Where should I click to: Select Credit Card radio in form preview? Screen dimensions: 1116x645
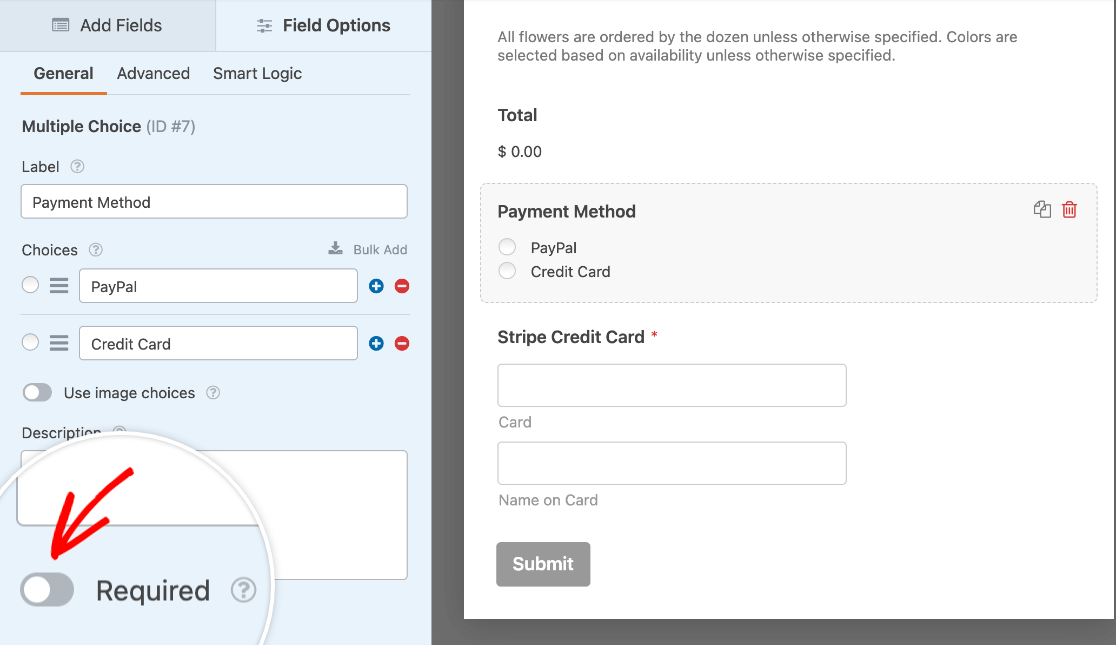point(507,271)
